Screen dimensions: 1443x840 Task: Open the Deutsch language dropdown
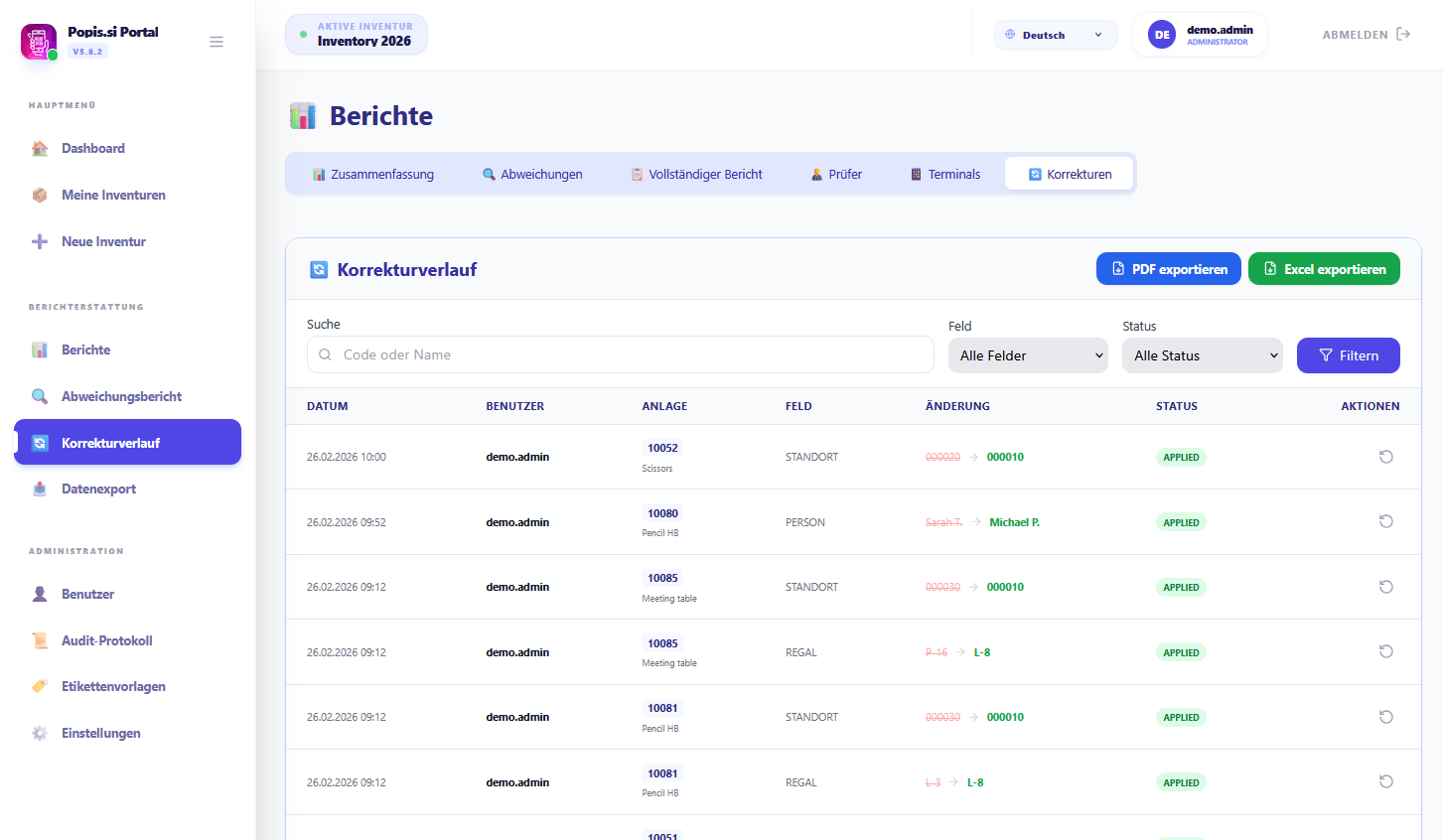pyautogui.click(x=1055, y=35)
